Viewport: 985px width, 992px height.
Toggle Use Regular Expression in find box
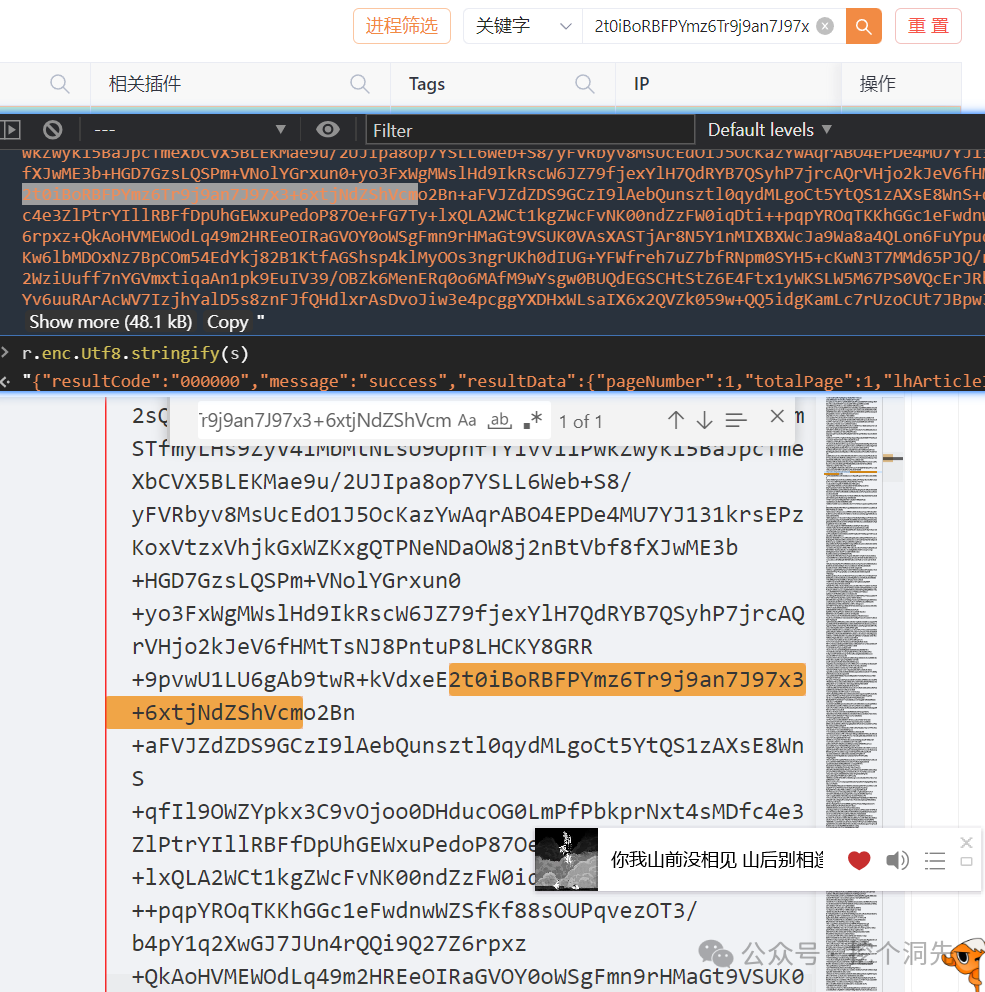(533, 420)
